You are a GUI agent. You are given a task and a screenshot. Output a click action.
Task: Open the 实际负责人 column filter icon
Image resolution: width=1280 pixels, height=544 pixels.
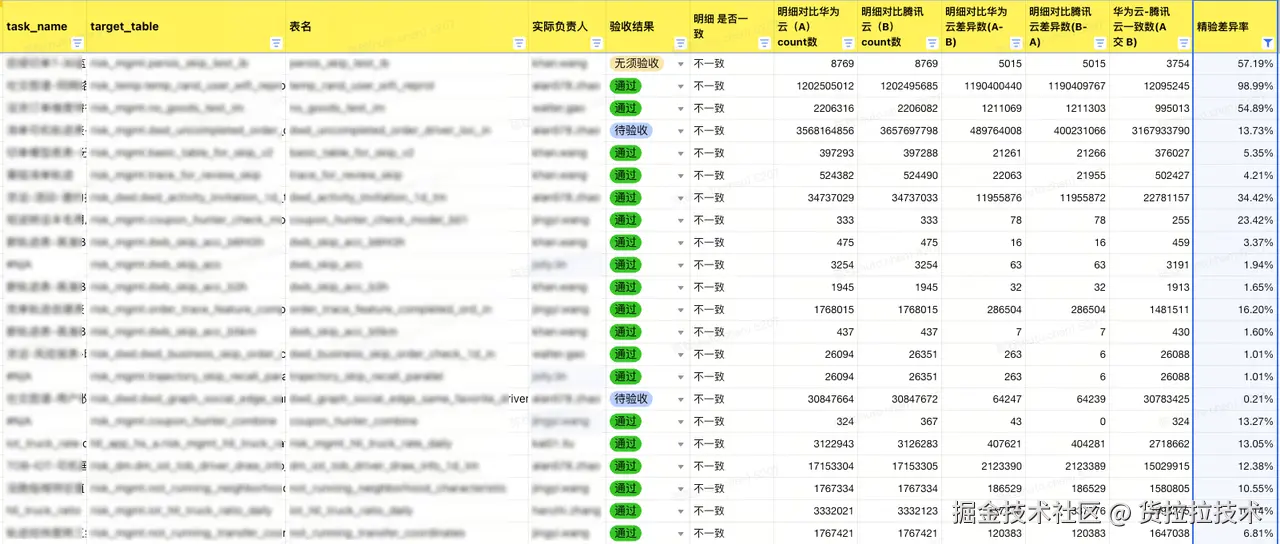pyautogui.click(x=595, y=43)
